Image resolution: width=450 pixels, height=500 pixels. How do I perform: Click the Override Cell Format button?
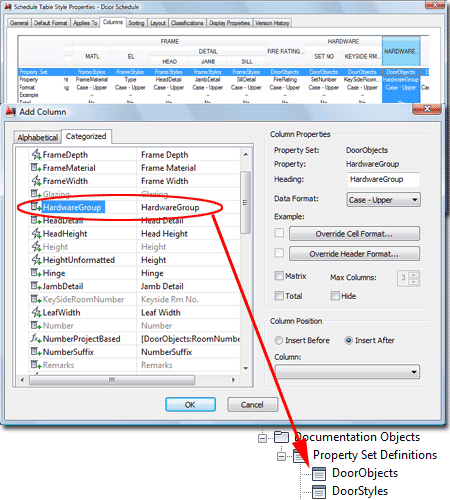(x=354, y=234)
